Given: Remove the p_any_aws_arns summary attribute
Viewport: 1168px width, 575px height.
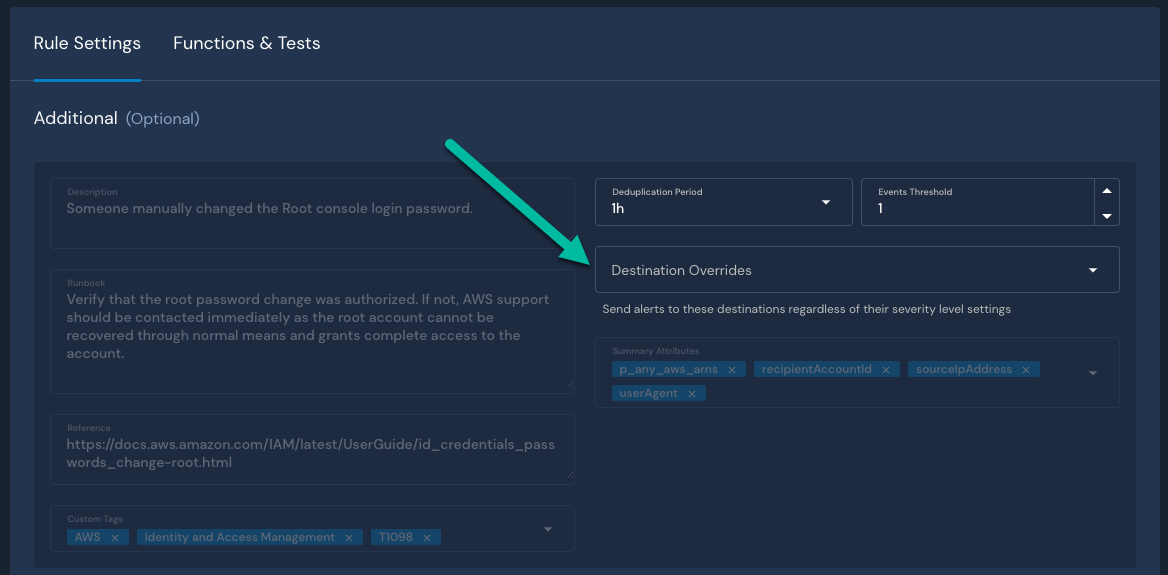Looking at the screenshot, I should click(731, 370).
